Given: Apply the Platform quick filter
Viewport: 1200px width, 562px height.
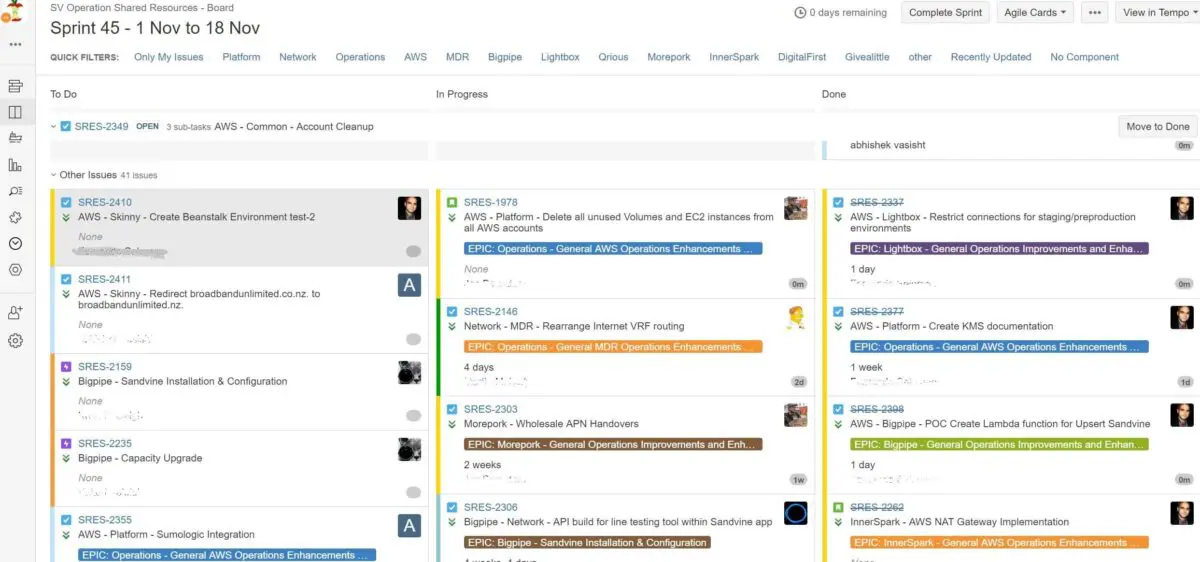Looking at the screenshot, I should click(241, 57).
